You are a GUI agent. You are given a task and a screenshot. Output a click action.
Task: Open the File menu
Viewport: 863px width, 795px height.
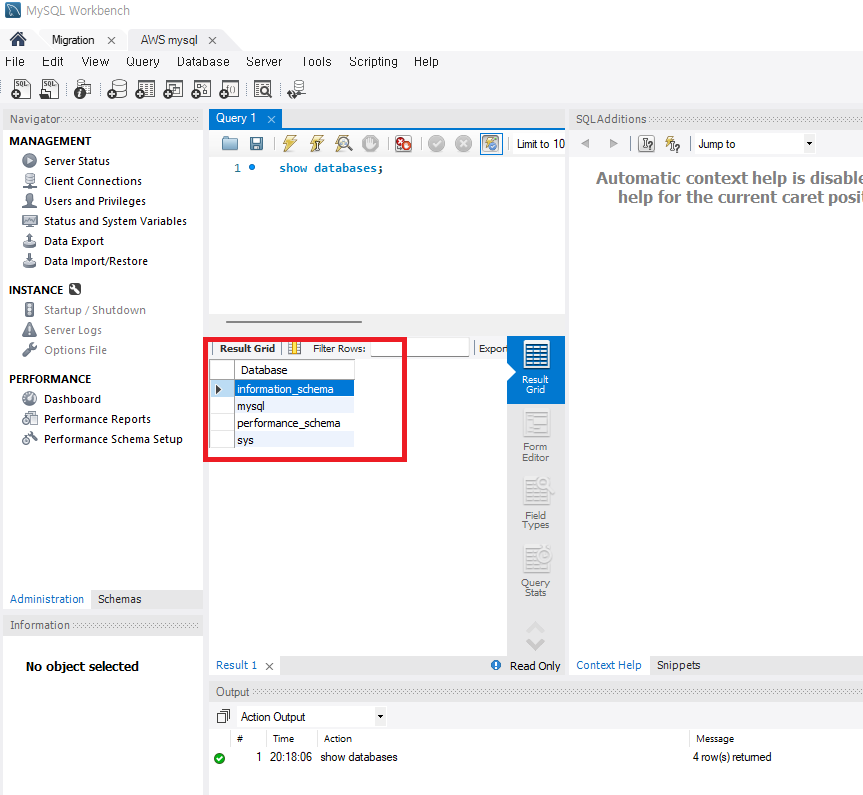(15, 62)
